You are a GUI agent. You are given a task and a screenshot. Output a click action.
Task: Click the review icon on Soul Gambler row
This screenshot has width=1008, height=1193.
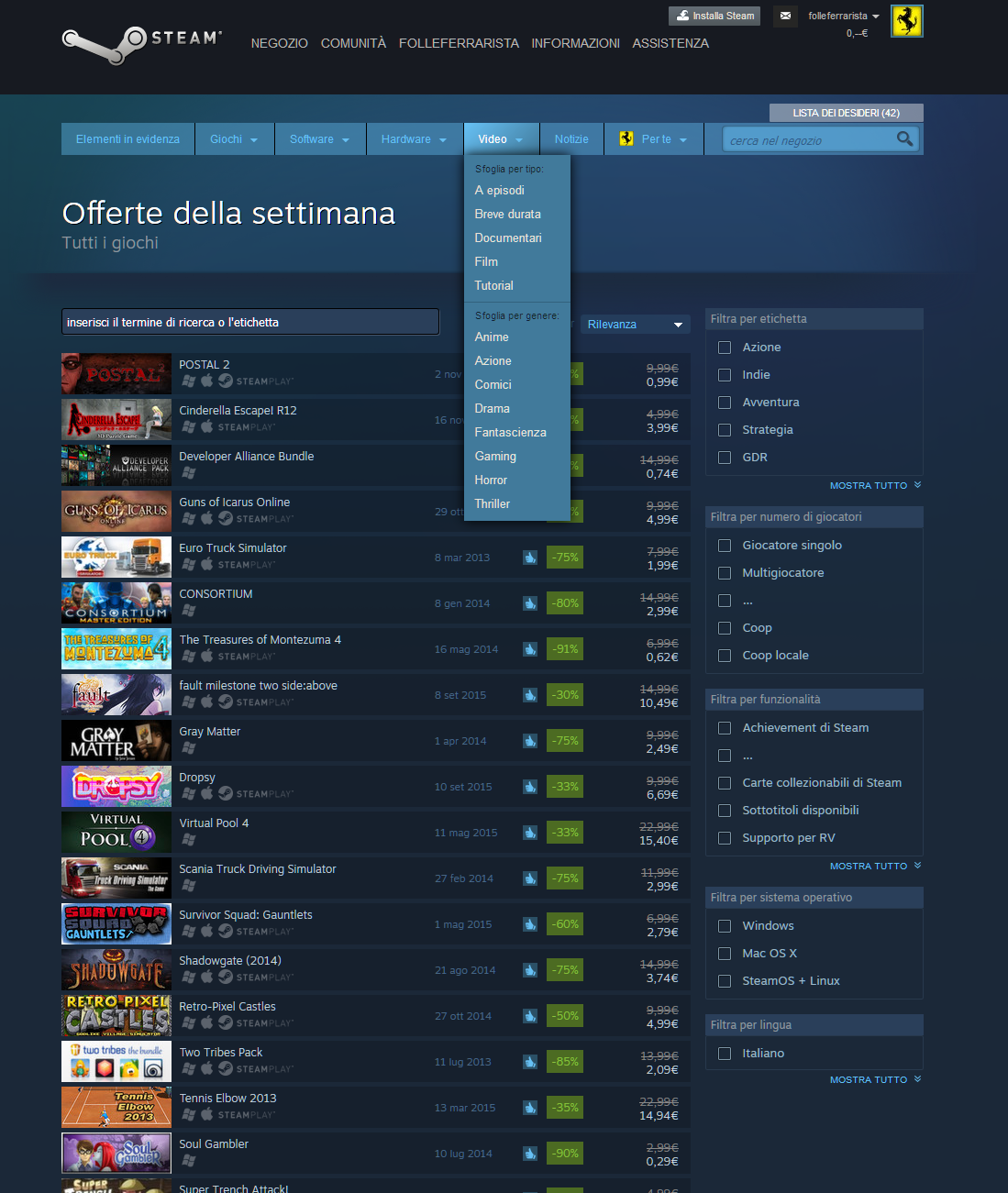click(x=530, y=1154)
